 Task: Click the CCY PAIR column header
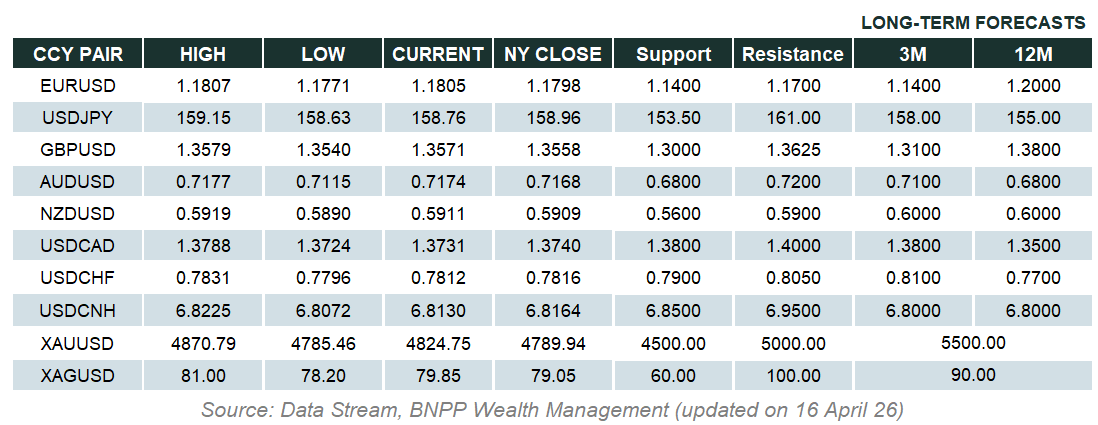77,54
